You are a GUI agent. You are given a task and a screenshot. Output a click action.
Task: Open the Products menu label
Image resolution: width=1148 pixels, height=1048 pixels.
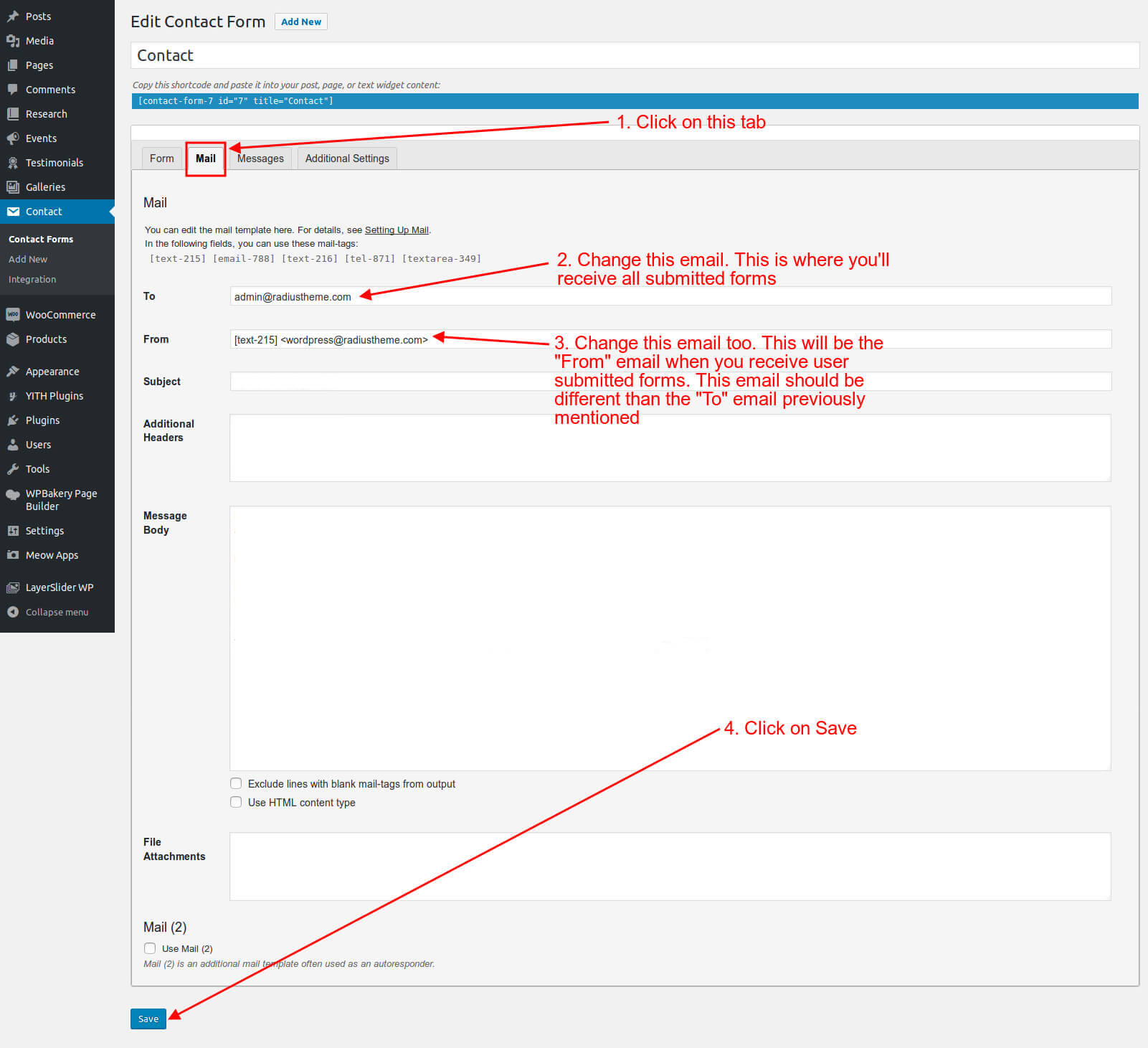46,339
